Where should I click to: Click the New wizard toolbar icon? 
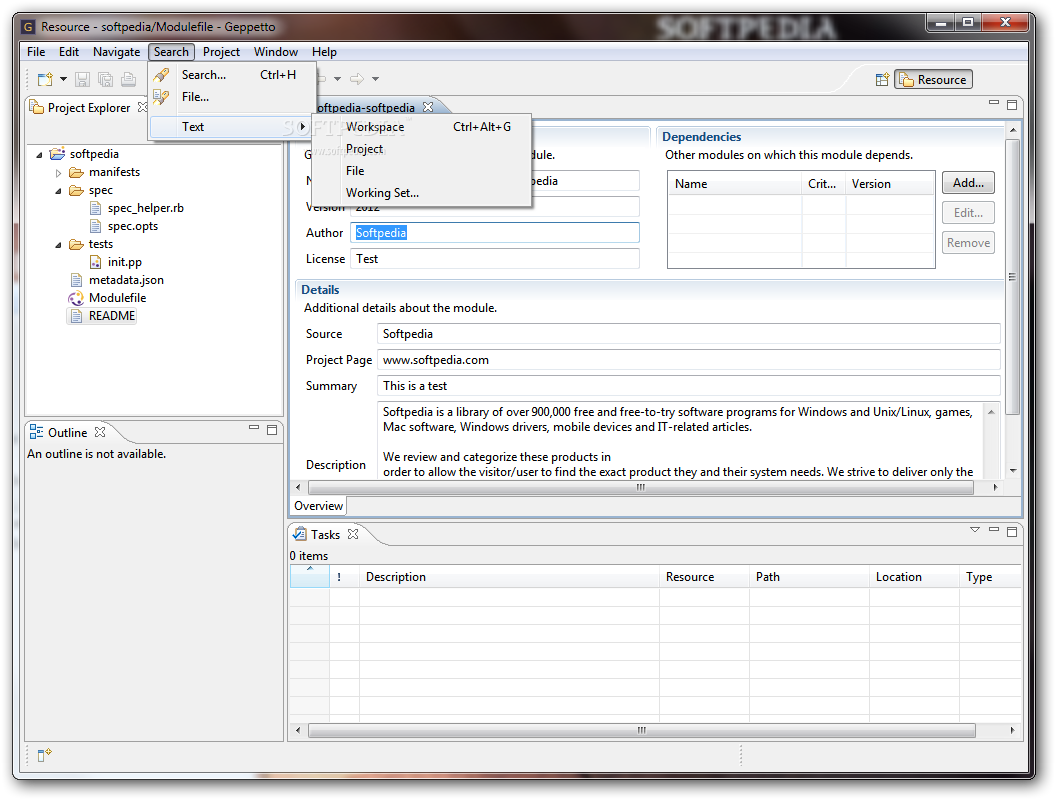[x=45, y=79]
